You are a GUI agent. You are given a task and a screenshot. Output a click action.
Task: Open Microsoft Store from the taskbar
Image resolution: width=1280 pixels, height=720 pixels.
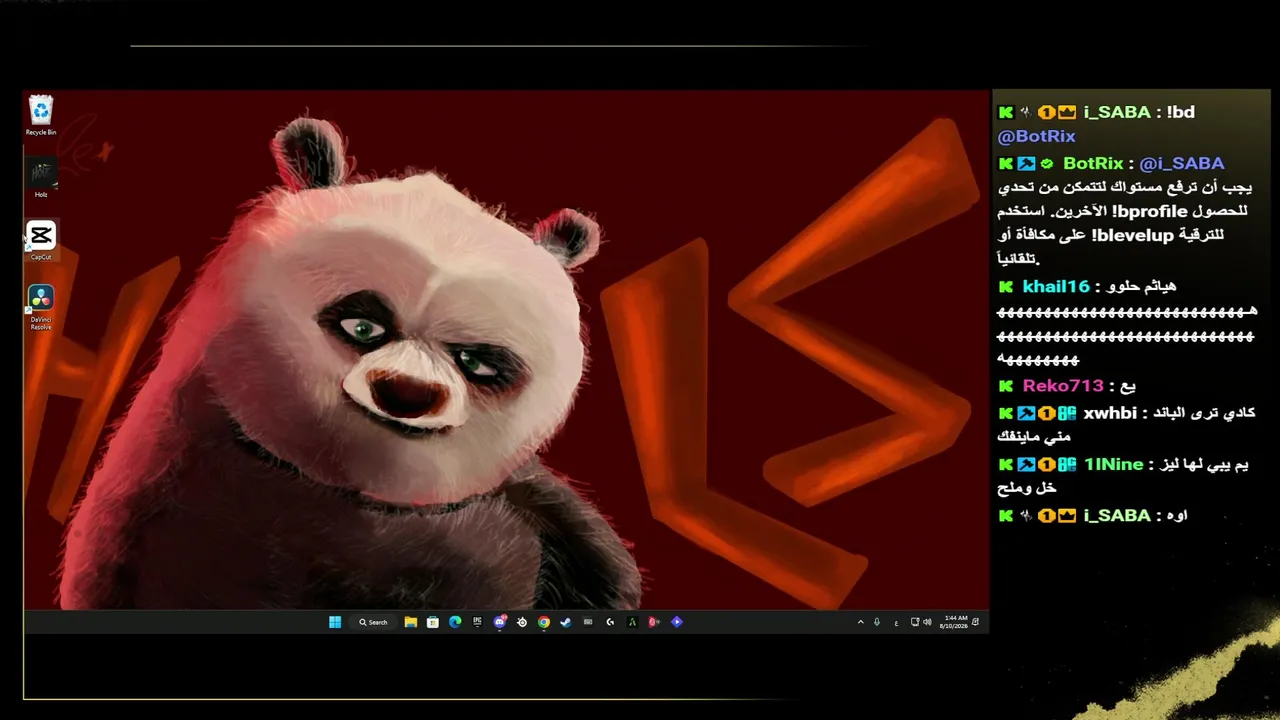coord(432,622)
